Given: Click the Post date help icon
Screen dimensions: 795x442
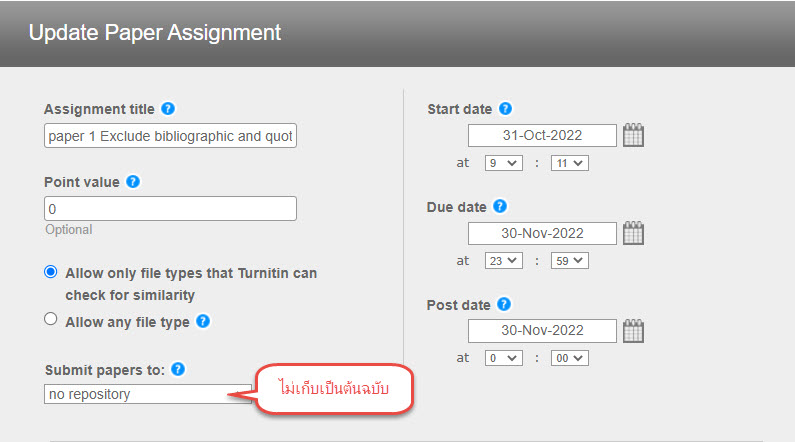Looking at the screenshot, I should [505, 304].
